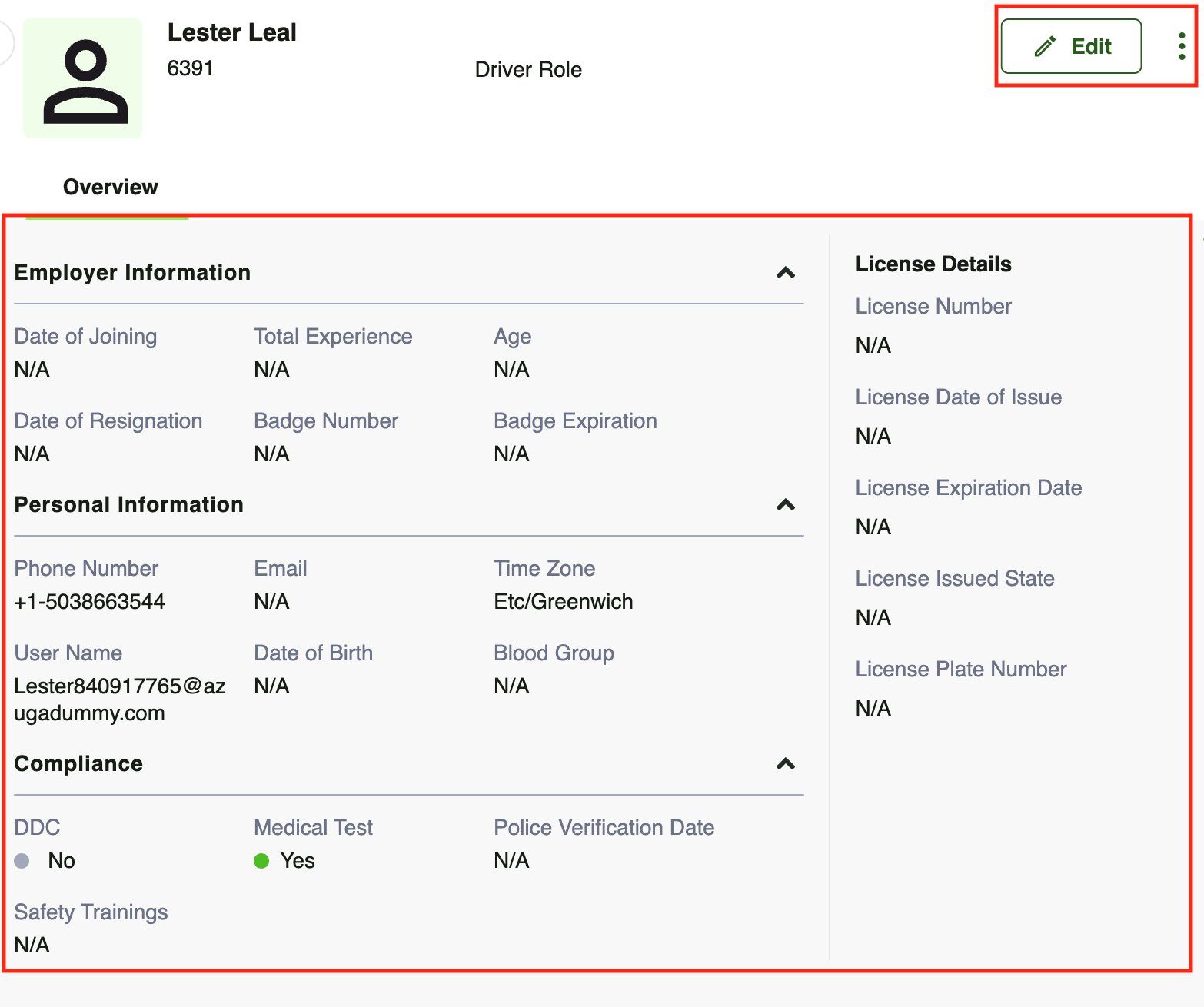The width and height of the screenshot is (1204, 1007).
Task: Switch to the Overview tab
Action: pos(109,187)
